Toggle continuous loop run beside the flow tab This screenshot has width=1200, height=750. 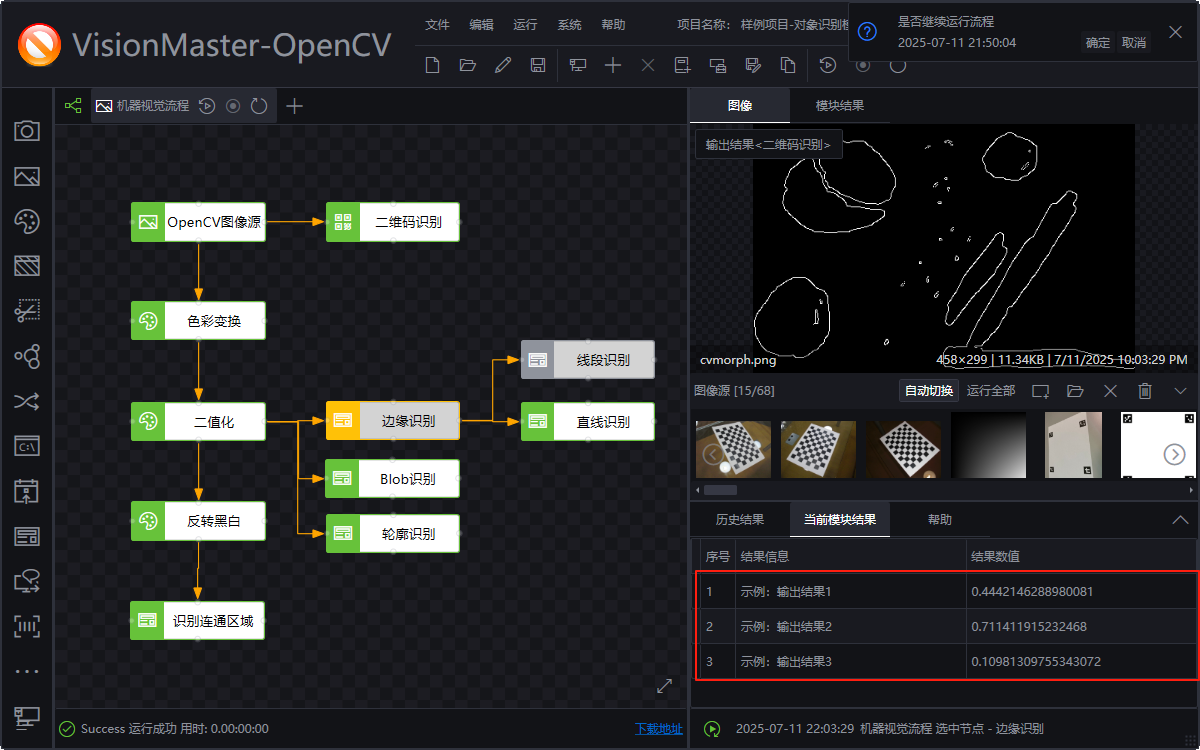pos(259,105)
